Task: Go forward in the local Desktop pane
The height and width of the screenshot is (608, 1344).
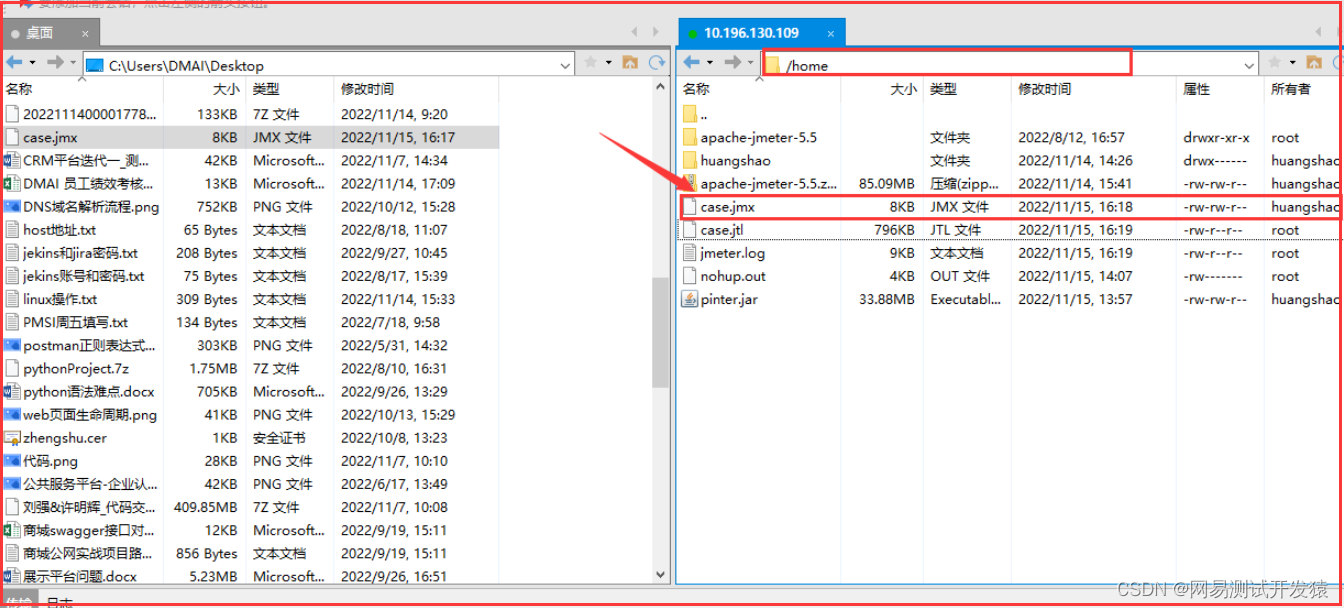Action: coord(55,63)
